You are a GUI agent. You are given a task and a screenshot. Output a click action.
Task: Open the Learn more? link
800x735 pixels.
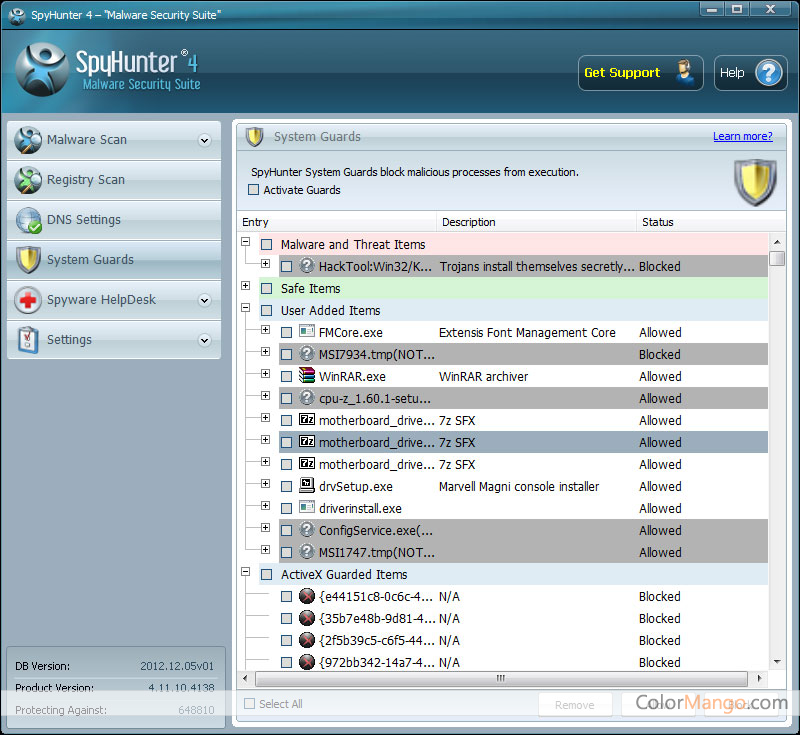[742, 136]
